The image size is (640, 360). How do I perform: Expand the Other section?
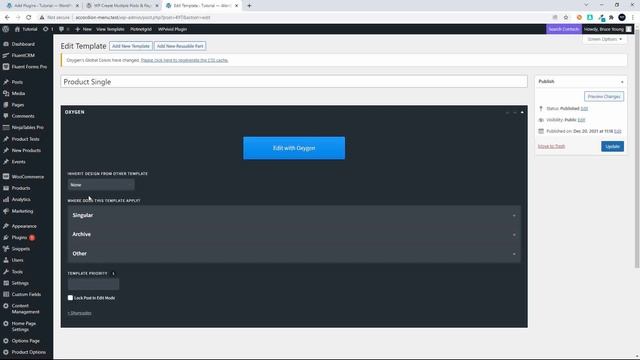[294, 253]
